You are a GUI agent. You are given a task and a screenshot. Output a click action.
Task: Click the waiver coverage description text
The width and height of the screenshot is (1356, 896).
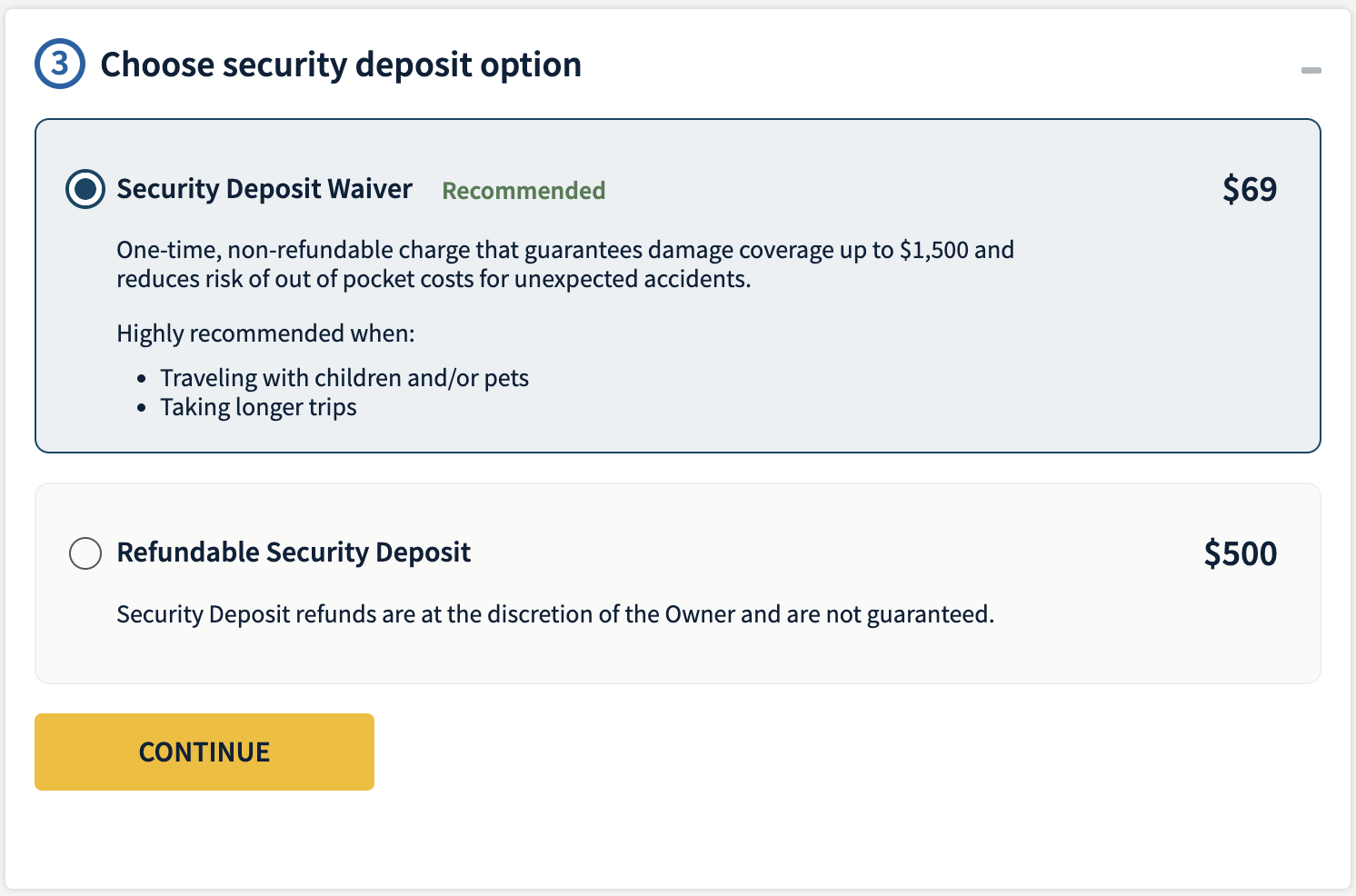[563, 264]
